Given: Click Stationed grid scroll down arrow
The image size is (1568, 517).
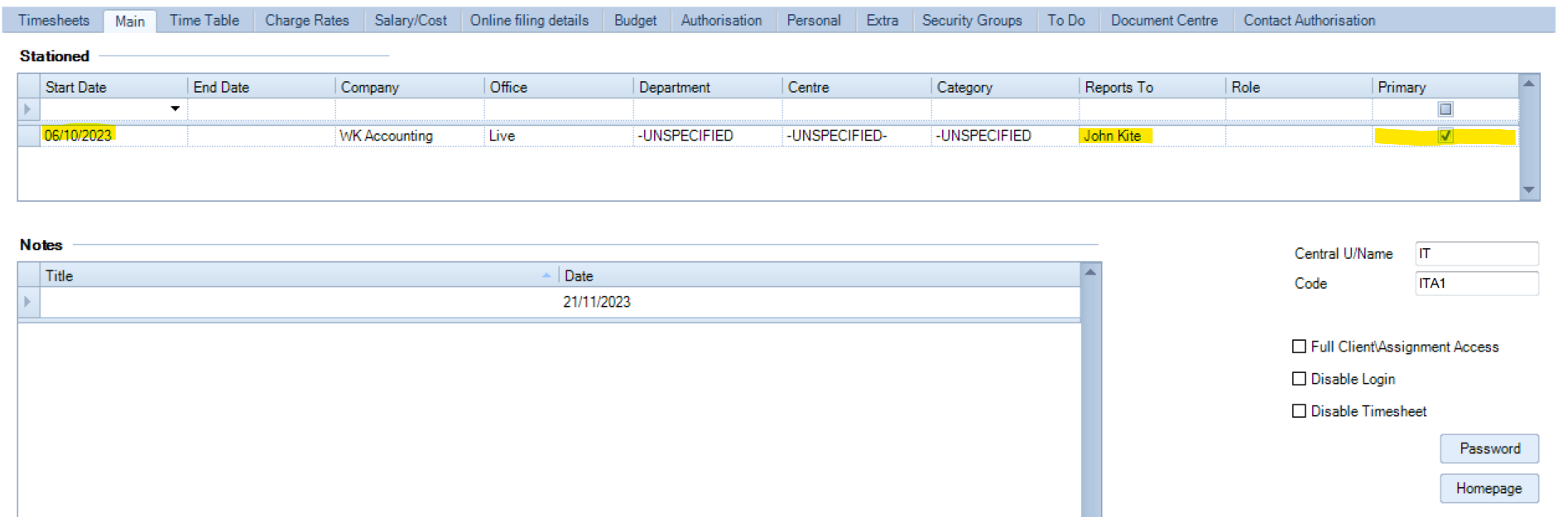Looking at the screenshot, I should tap(1529, 190).
